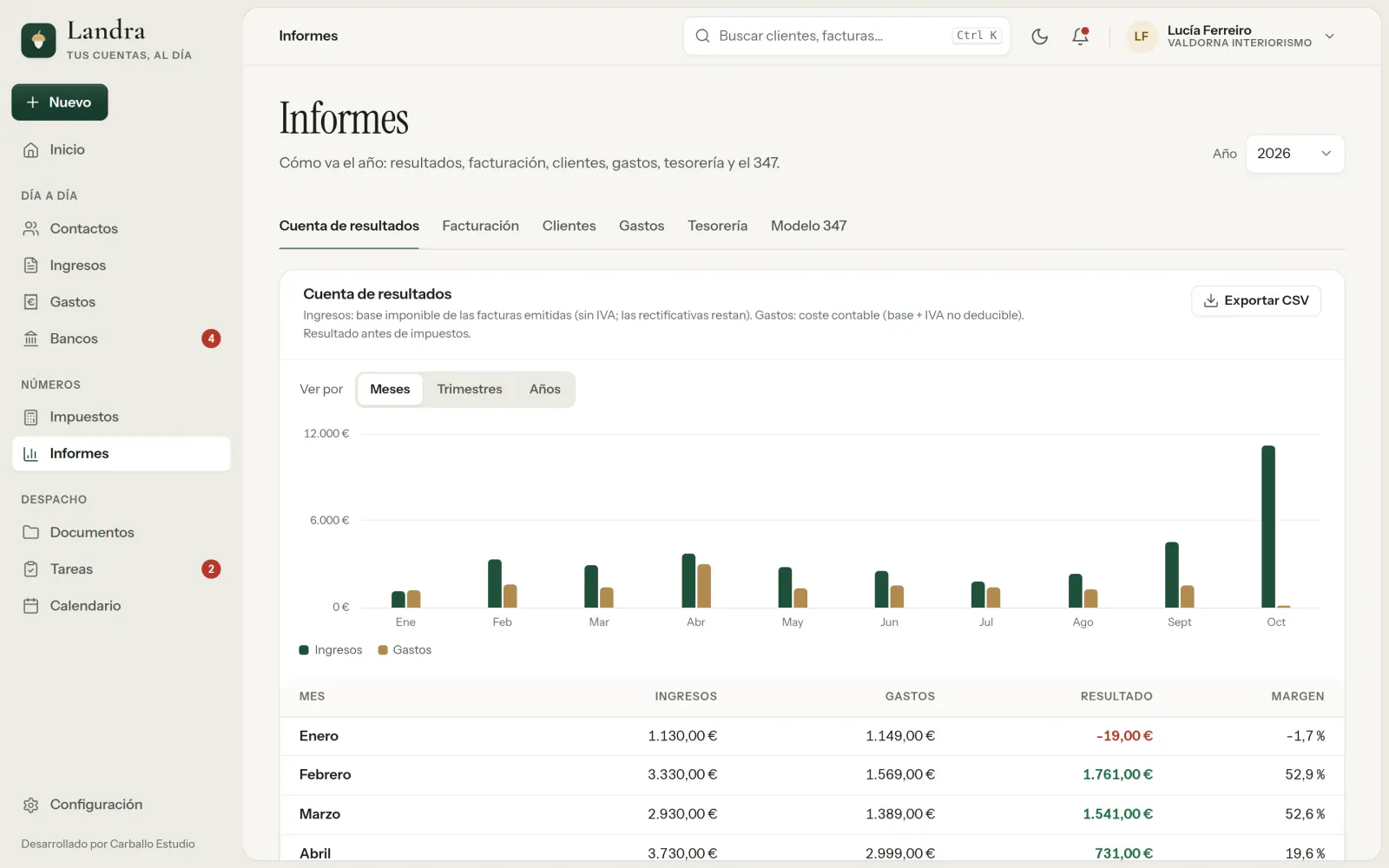
Task: Click the Impuestos calculator icon
Action: click(31, 418)
